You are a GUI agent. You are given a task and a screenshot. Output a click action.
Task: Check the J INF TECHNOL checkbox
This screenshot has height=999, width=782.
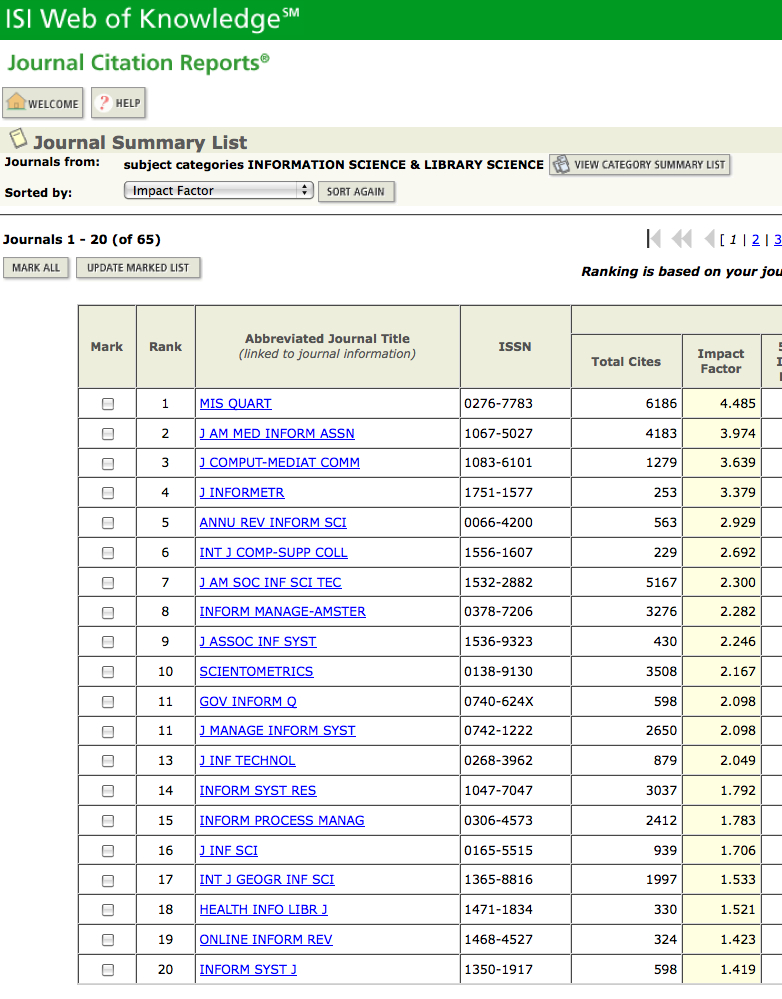tap(108, 761)
